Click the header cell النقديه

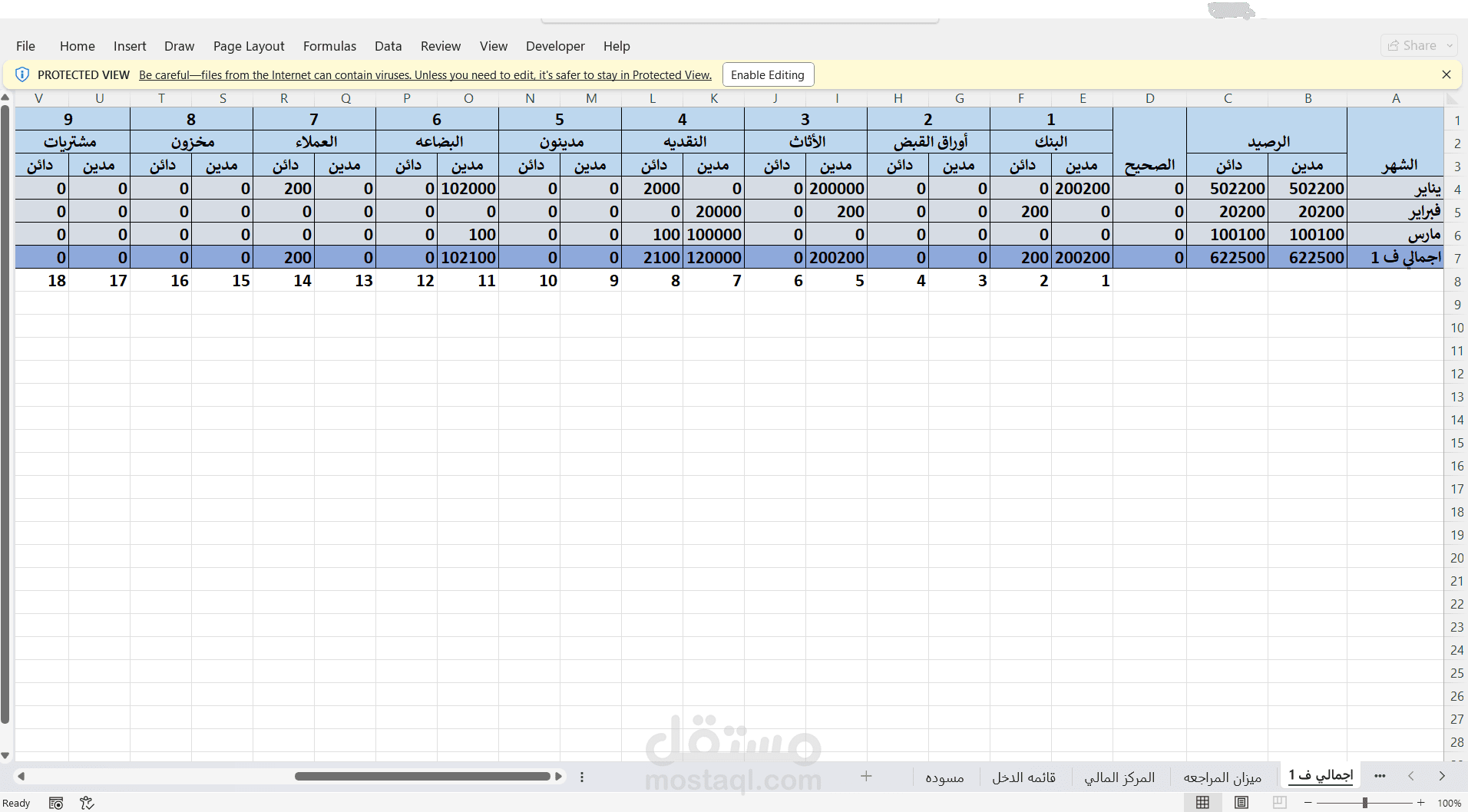[683, 142]
